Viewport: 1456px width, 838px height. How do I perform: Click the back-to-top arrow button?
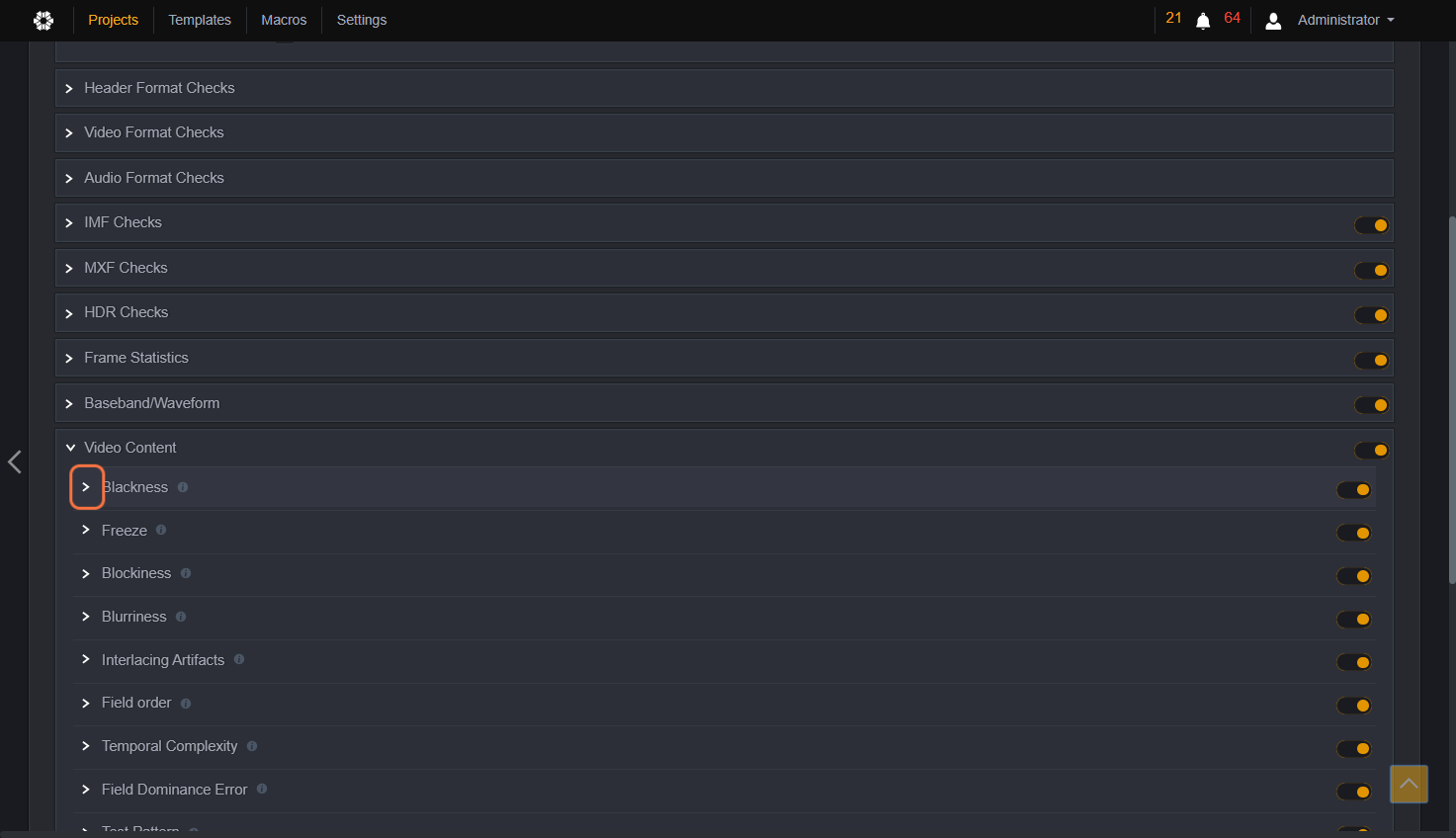pos(1409,784)
